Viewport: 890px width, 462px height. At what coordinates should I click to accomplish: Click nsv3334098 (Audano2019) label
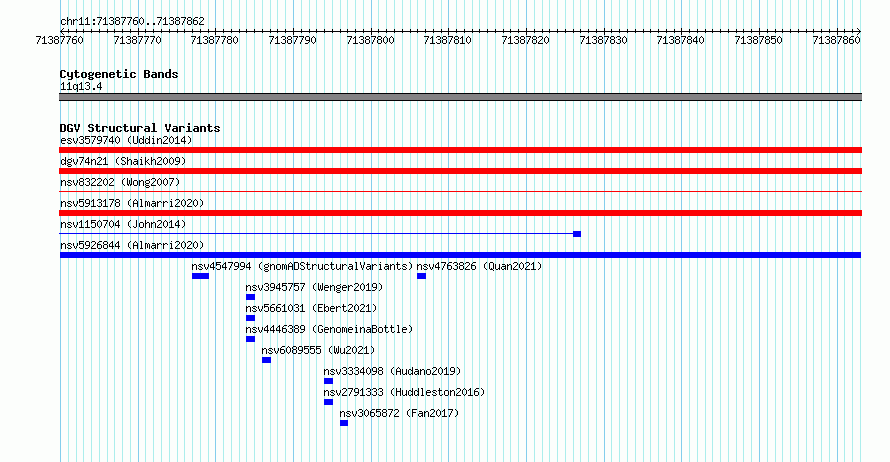[x=392, y=371]
